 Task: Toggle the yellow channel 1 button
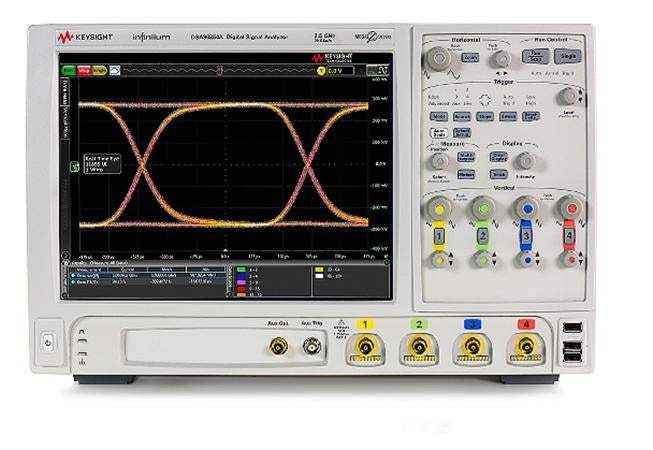(x=438, y=235)
